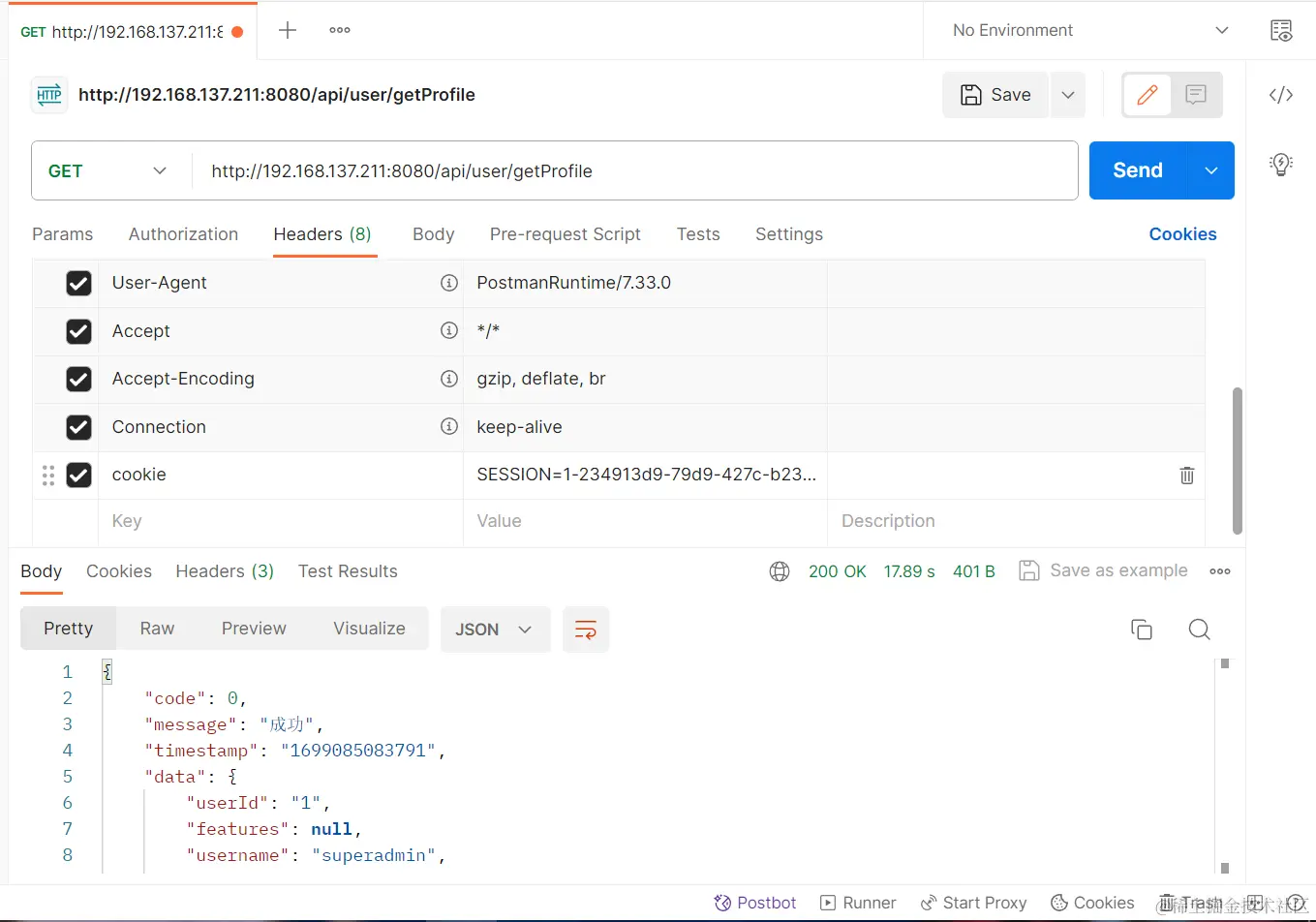Expand the Save options arrow
Screen dimensions: 1316x922
pyautogui.click(x=1068, y=95)
